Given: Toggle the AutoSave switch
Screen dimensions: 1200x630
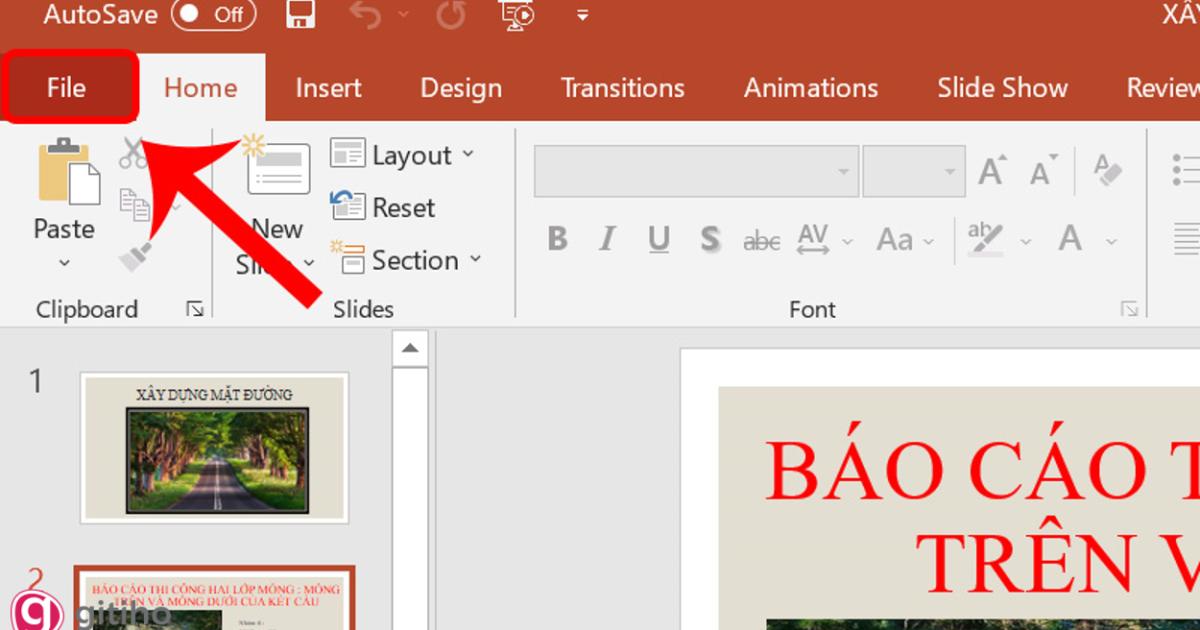Looking at the screenshot, I should (213, 15).
